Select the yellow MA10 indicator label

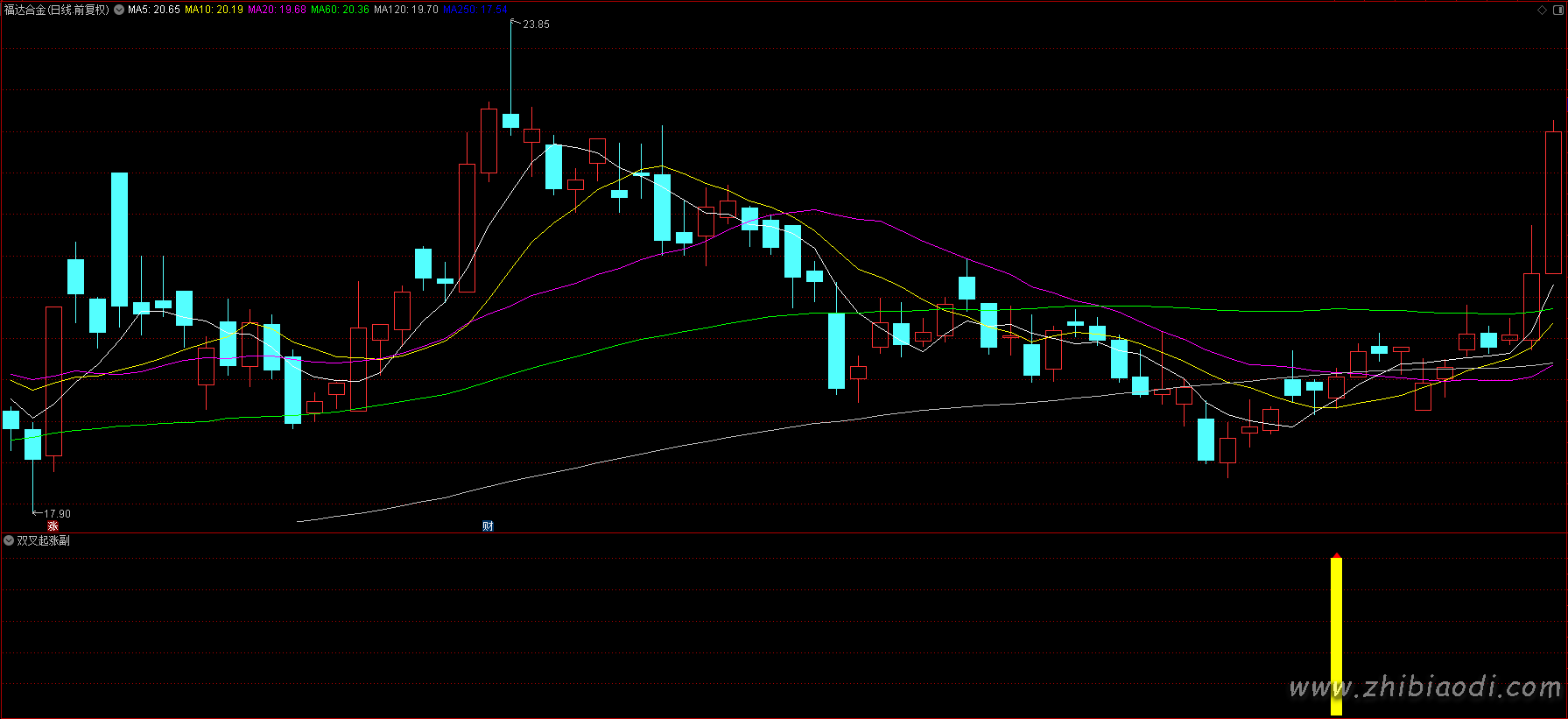tap(214, 11)
